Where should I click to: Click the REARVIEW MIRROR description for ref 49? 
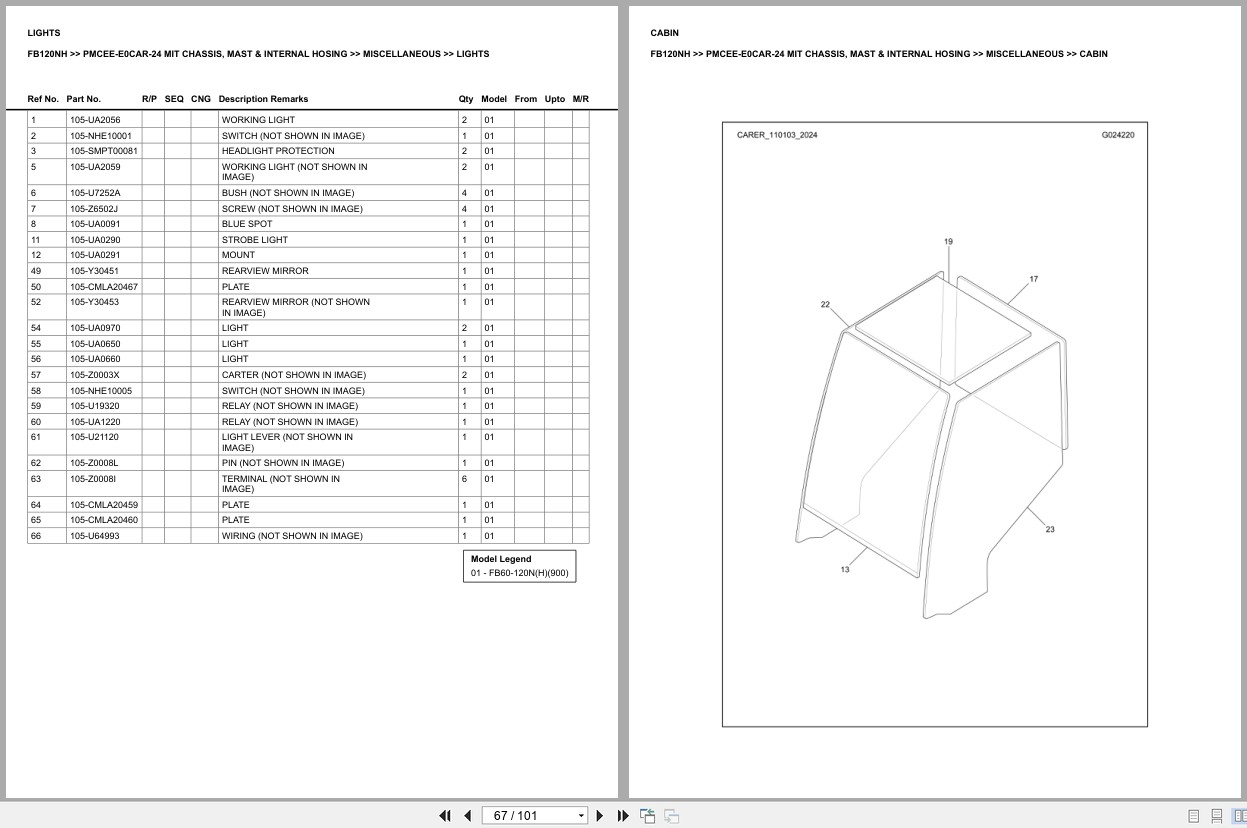pyautogui.click(x=265, y=271)
